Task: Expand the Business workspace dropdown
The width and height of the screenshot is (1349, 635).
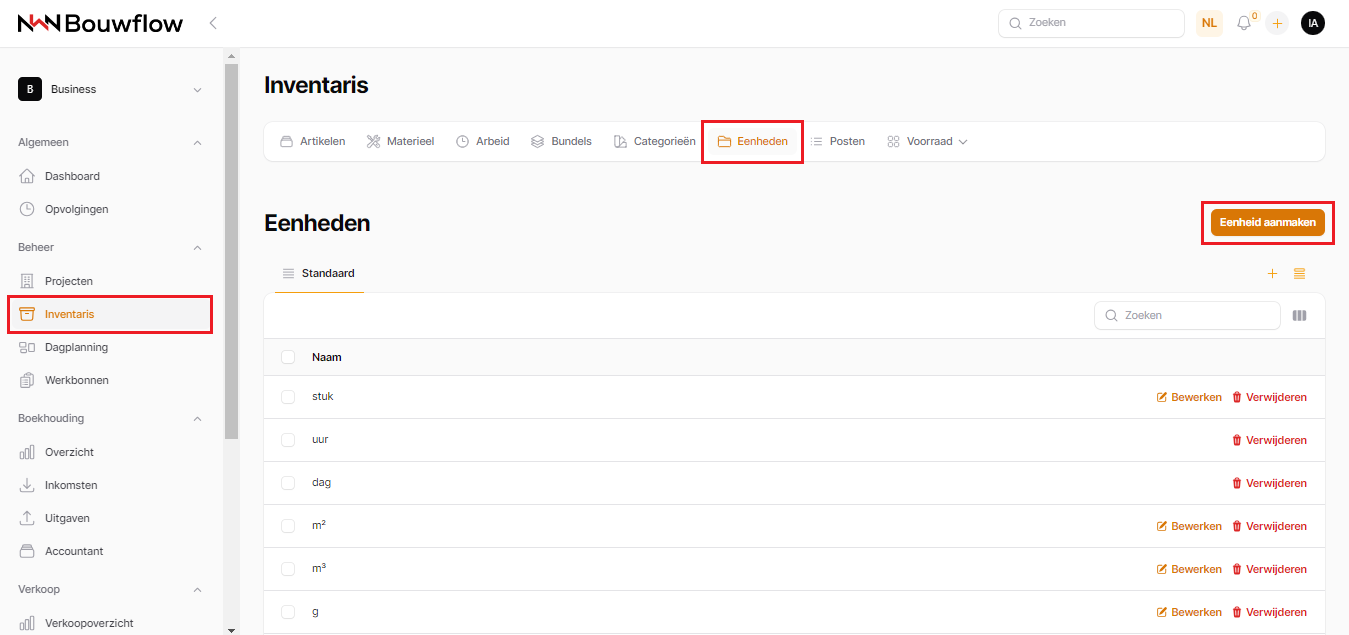Action: pos(197,89)
